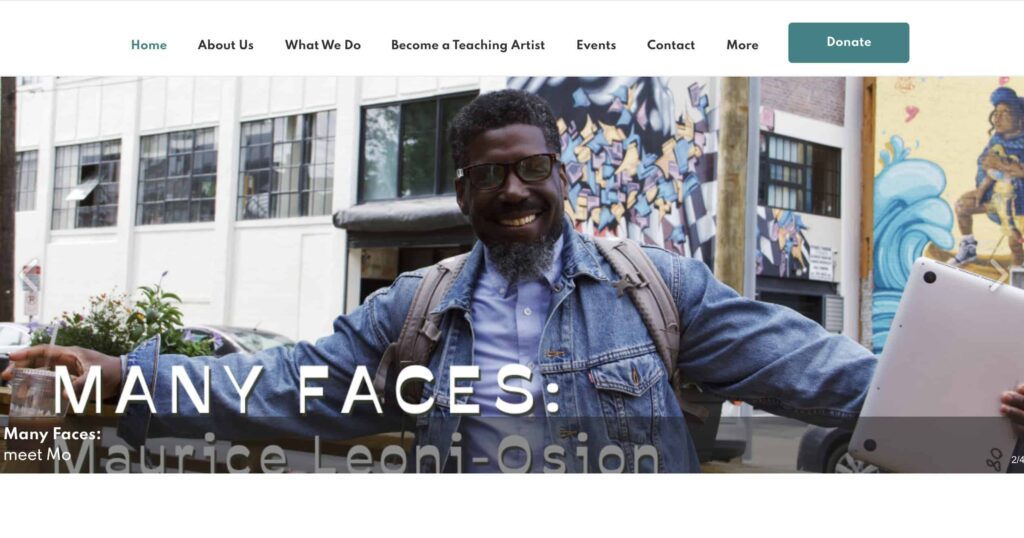
Task: Open the Contact page
Action: coord(671,45)
